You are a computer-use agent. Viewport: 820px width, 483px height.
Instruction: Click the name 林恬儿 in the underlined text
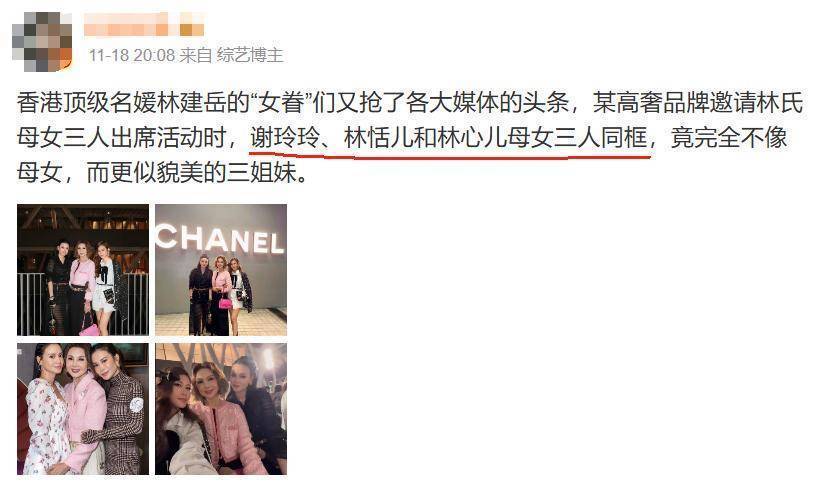pos(378,138)
